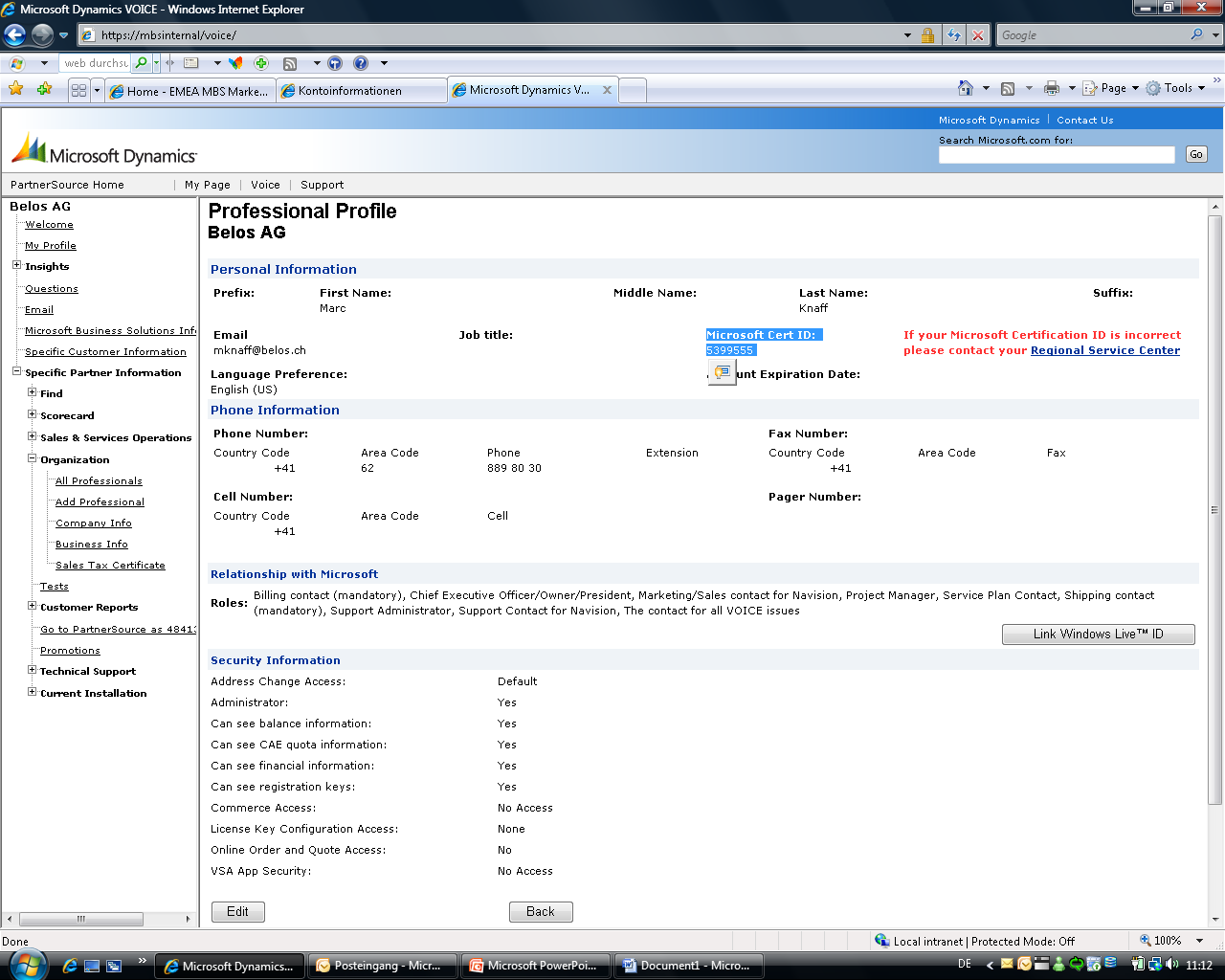The width and height of the screenshot is (1225, 980).
Task: Click the page vertical scrollbar thumb
Action: point(1215,509)
